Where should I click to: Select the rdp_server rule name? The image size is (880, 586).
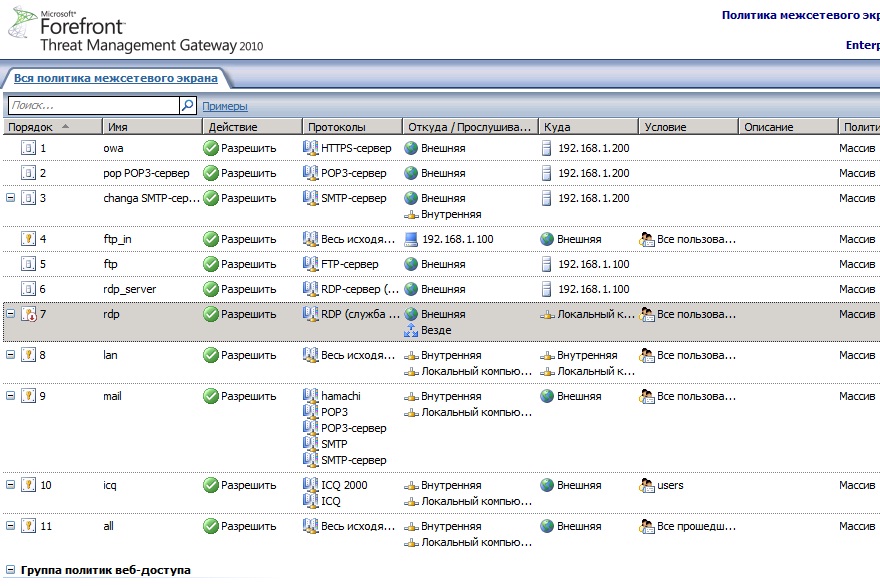pos(130,289)
